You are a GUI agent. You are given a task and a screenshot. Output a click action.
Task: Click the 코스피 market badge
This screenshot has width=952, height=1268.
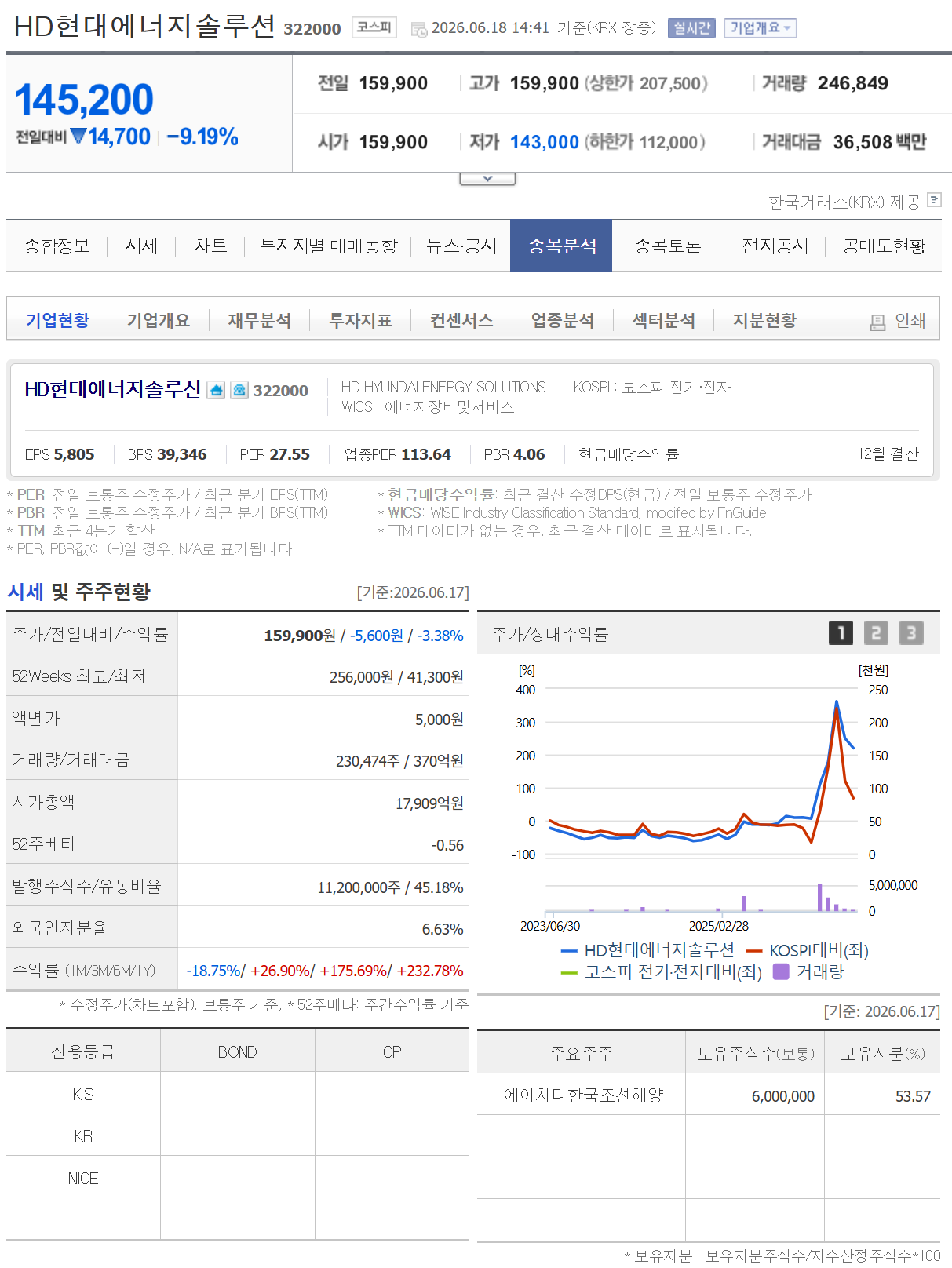point(374,27)
